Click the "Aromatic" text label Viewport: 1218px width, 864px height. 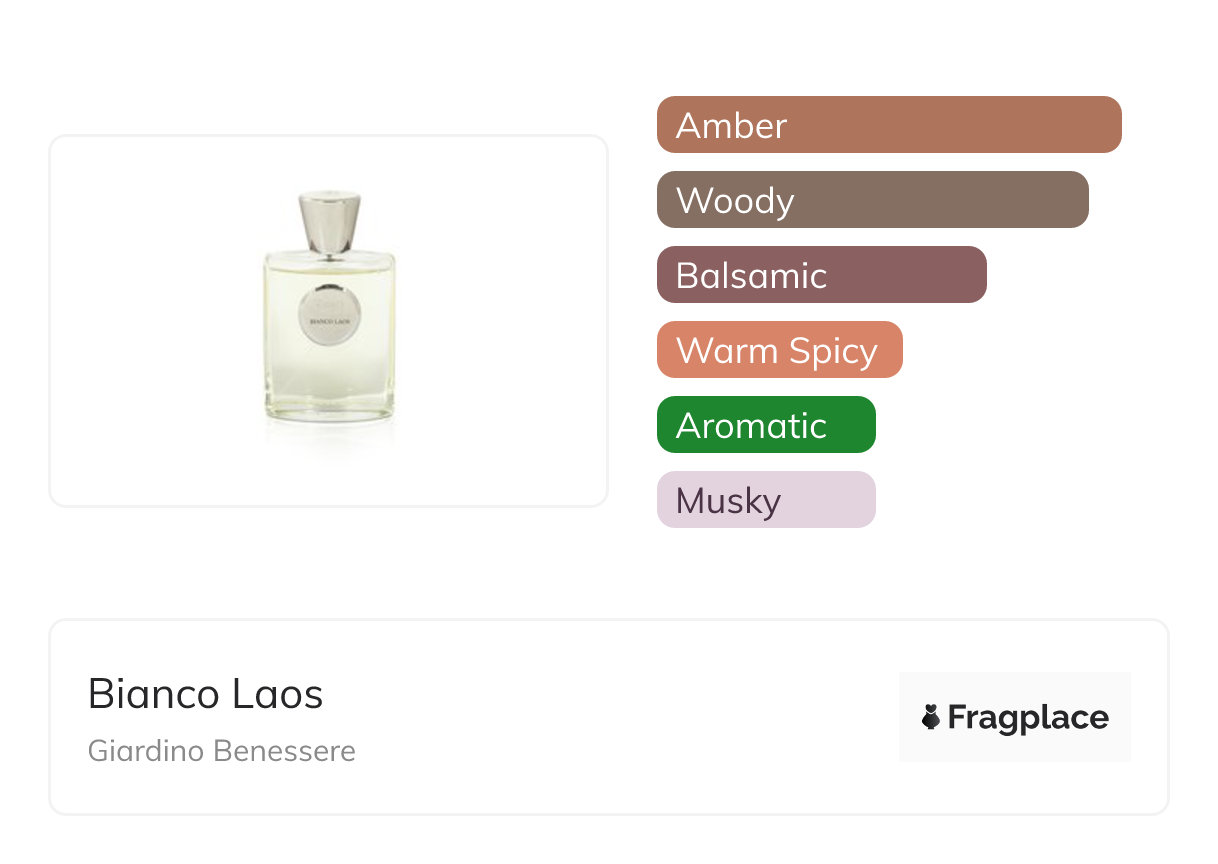[751, 426]
